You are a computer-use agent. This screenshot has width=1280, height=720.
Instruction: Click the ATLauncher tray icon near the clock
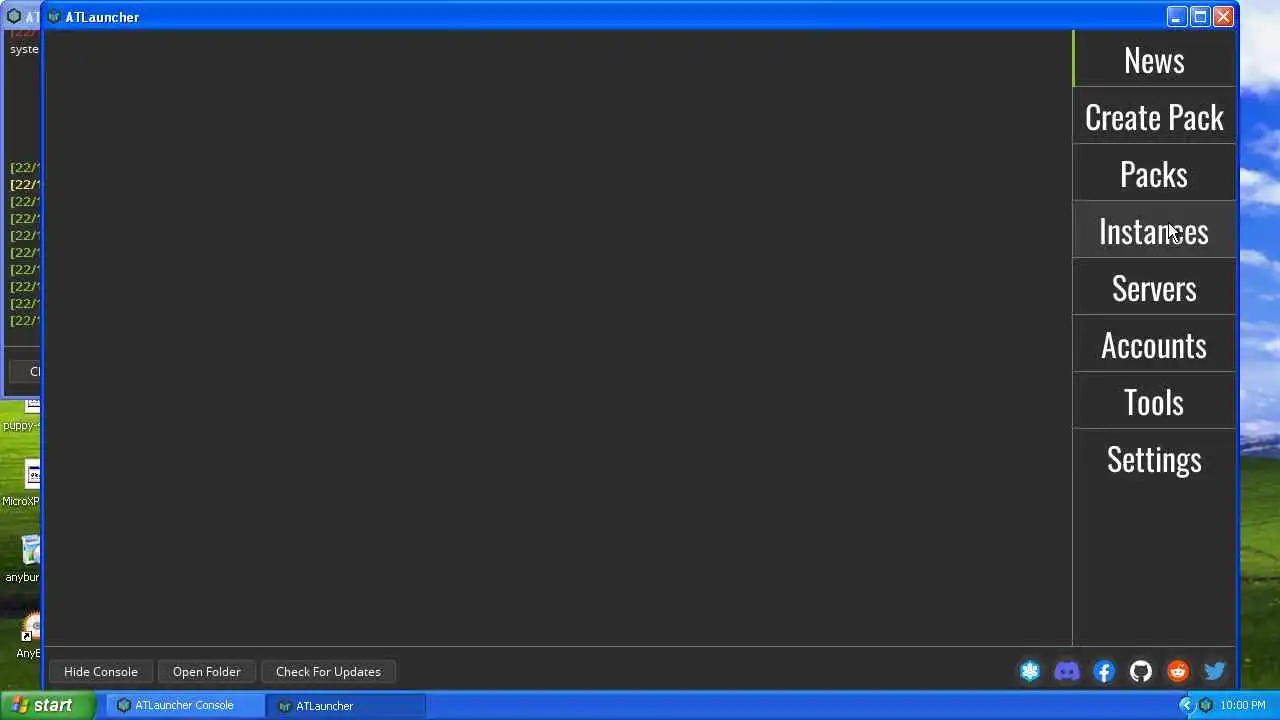(x=1206, y=706)
